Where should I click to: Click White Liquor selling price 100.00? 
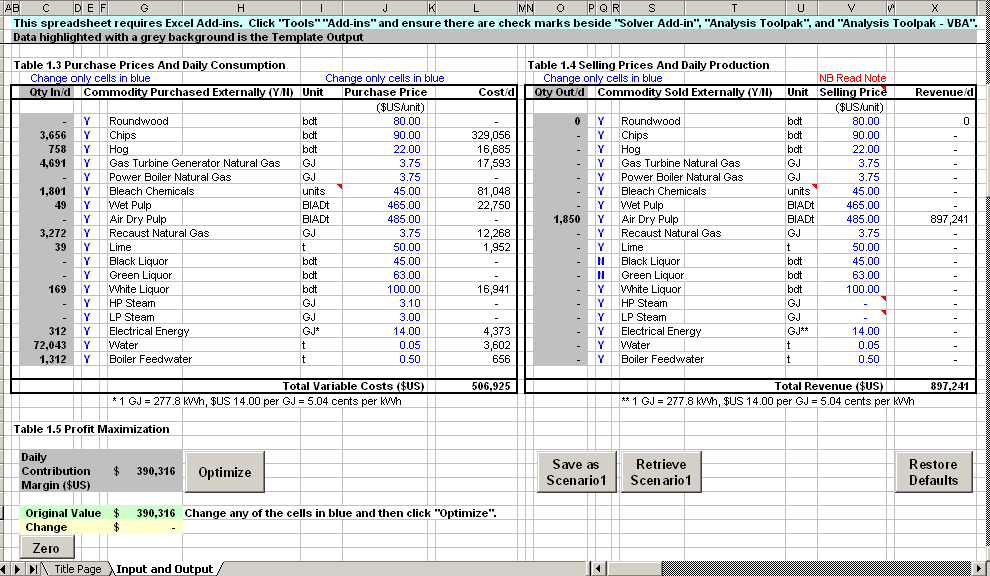[x=851, y=289]
